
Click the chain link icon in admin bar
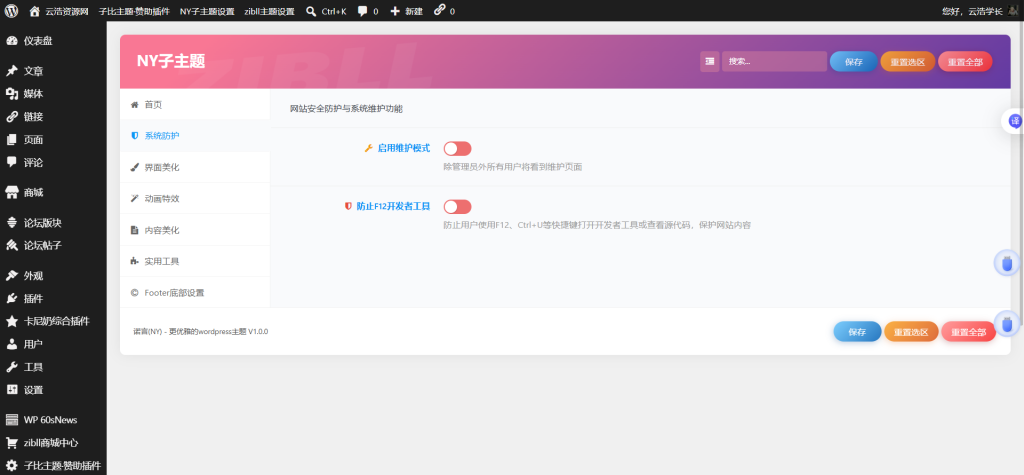(x=440, y=10)
